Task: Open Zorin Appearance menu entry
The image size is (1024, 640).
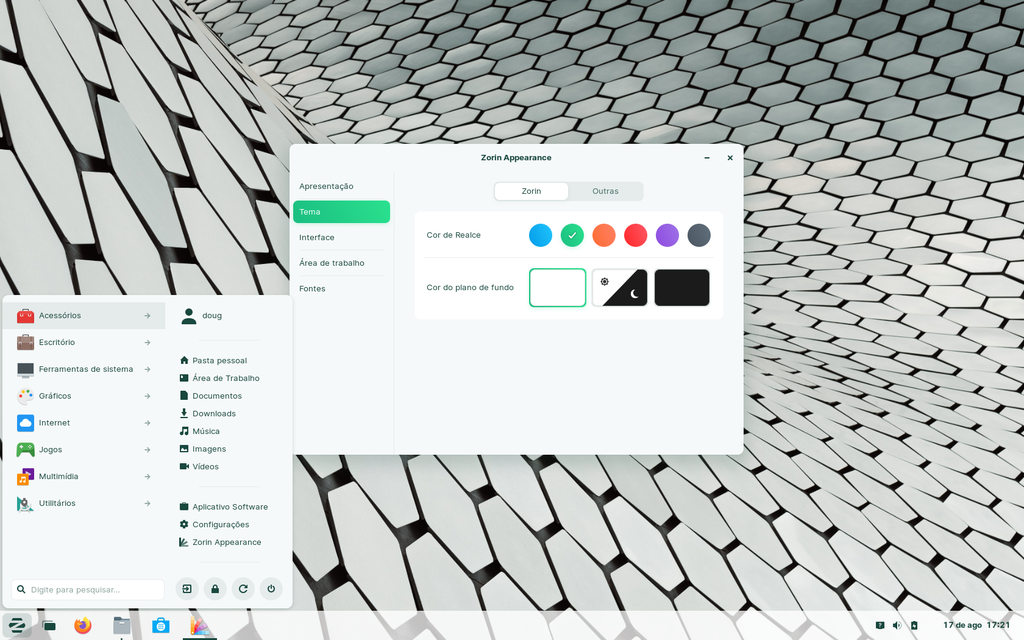Action: point(220,542)
